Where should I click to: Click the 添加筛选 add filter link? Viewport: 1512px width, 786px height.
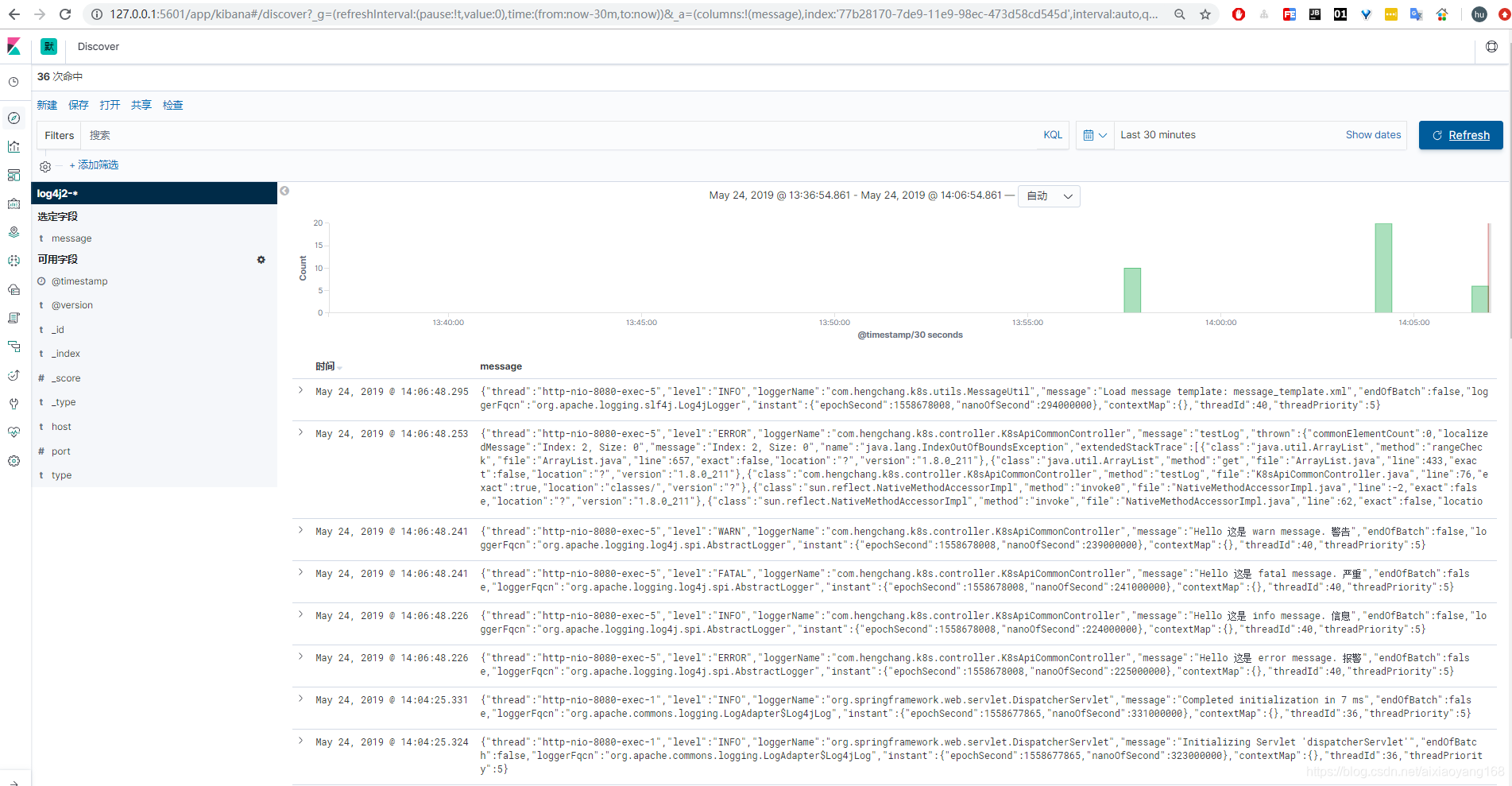pos(94,165)
